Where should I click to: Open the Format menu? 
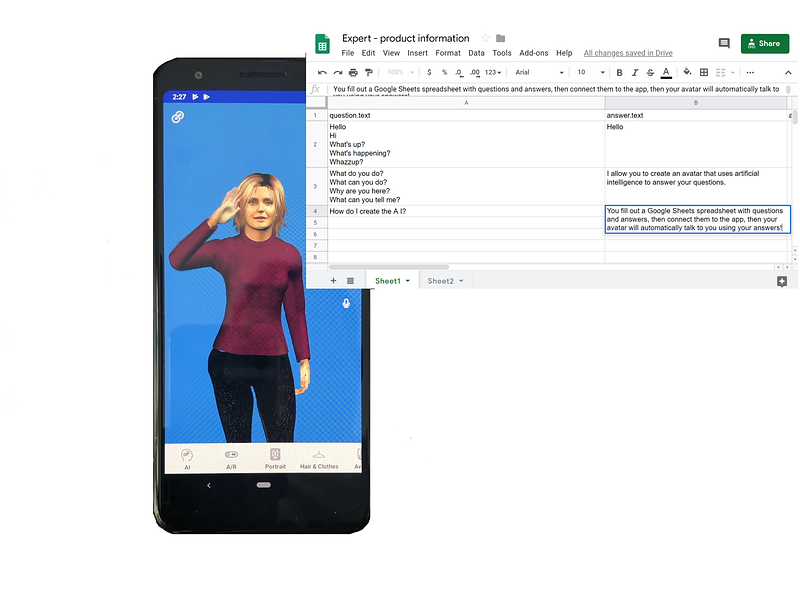pos(448,53)
